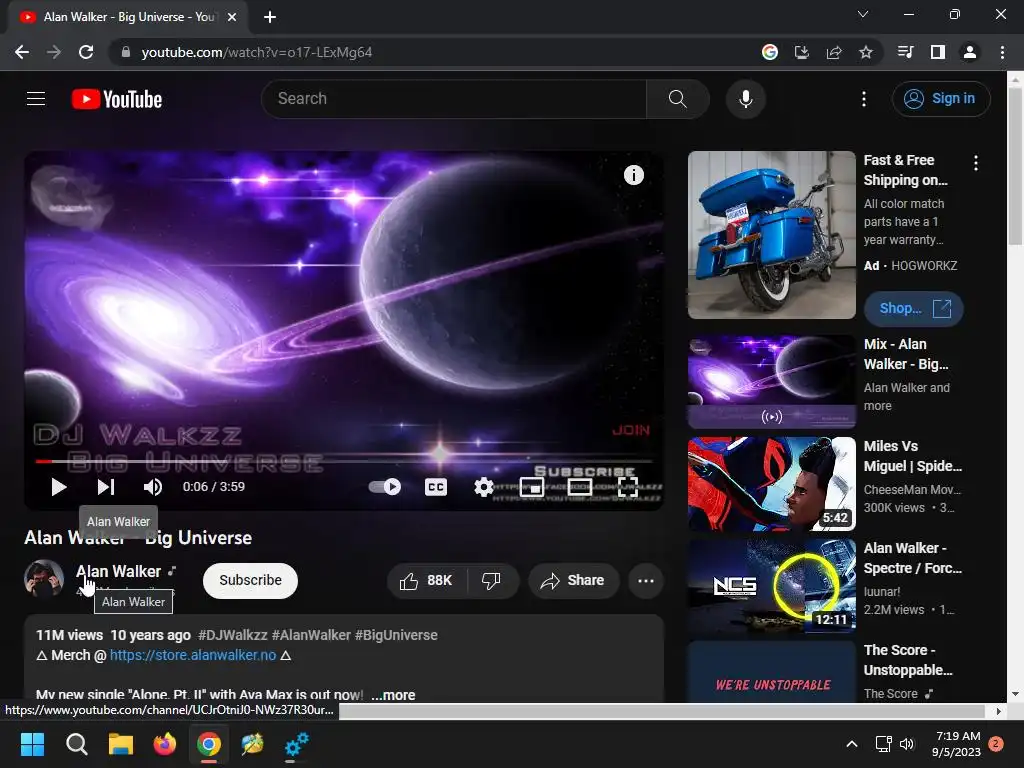This screenshot has width=1024, height=768.
Task: Share this page via Chrome
Action: coord(834,52)
